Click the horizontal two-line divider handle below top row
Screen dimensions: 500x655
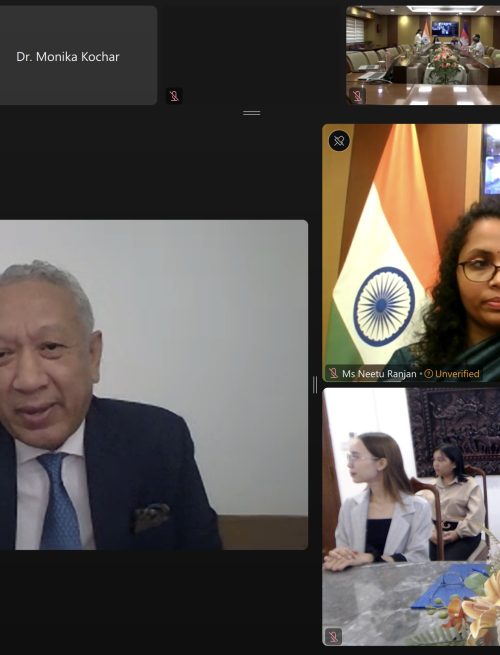(x=251, y=113)
